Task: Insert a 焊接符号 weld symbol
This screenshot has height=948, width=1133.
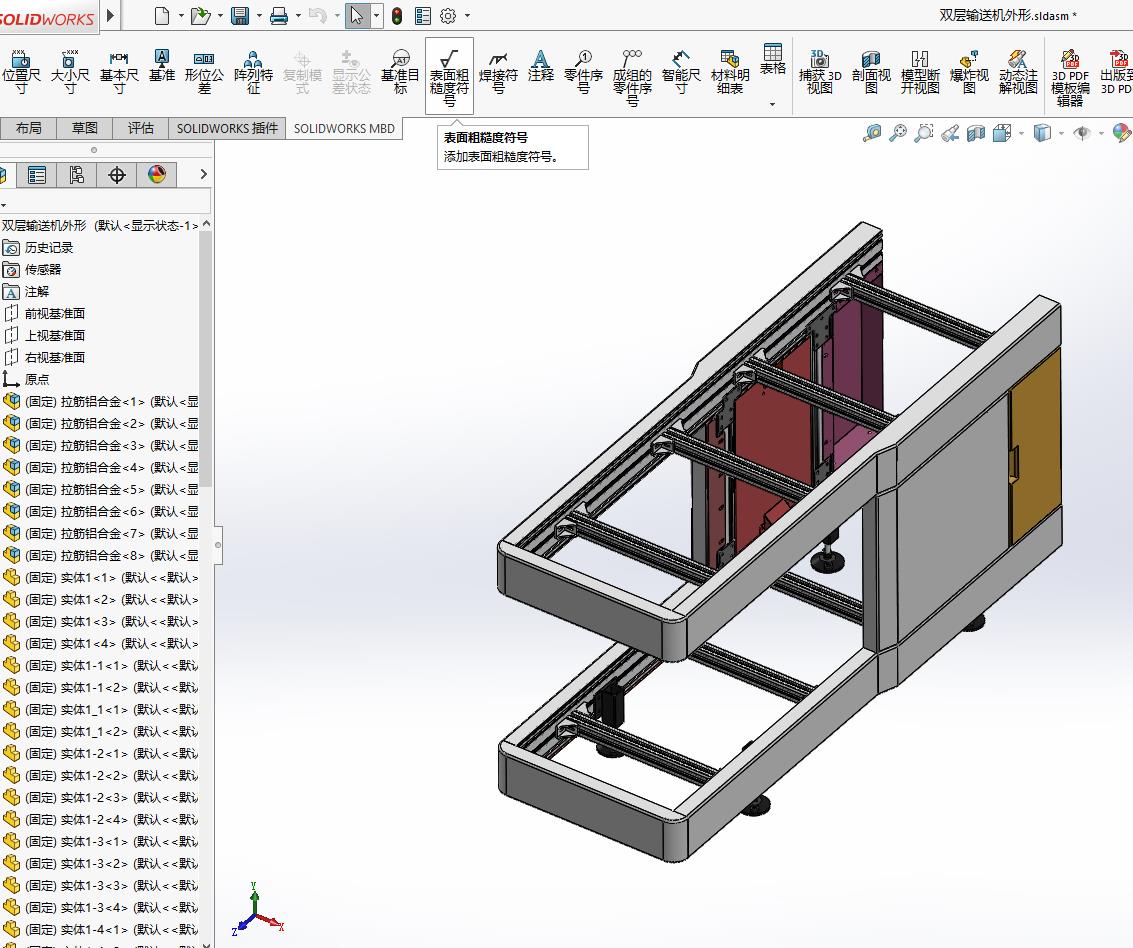Action: [499, 72]
